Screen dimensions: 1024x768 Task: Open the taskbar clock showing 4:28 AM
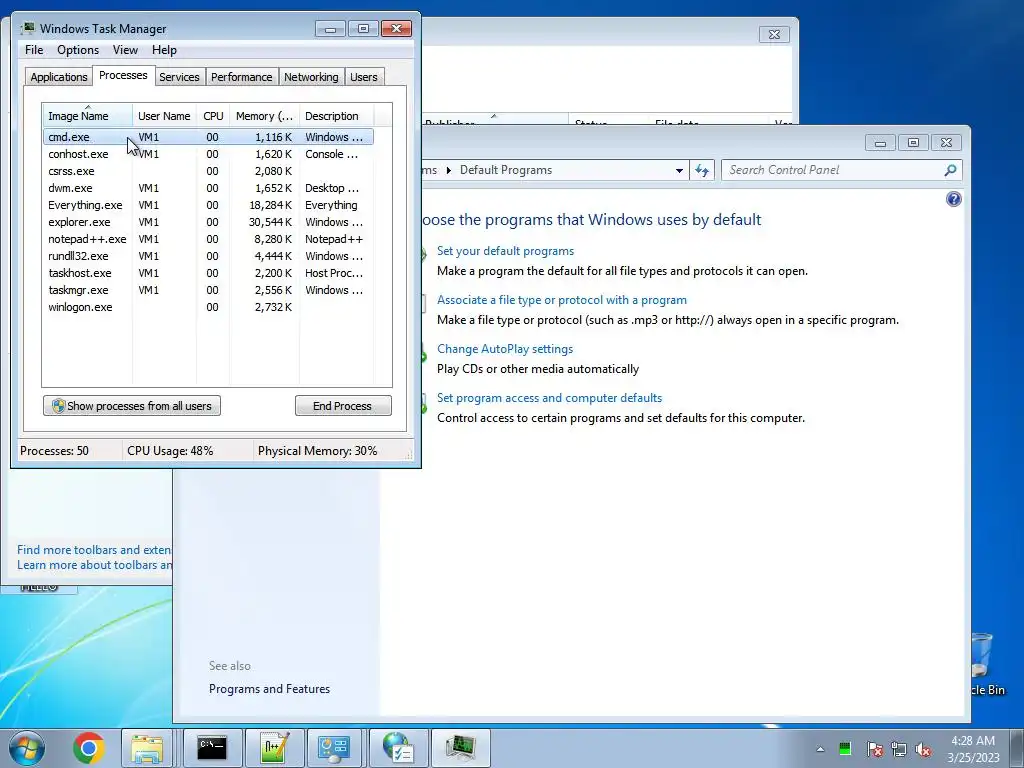[x=973, y=748]
